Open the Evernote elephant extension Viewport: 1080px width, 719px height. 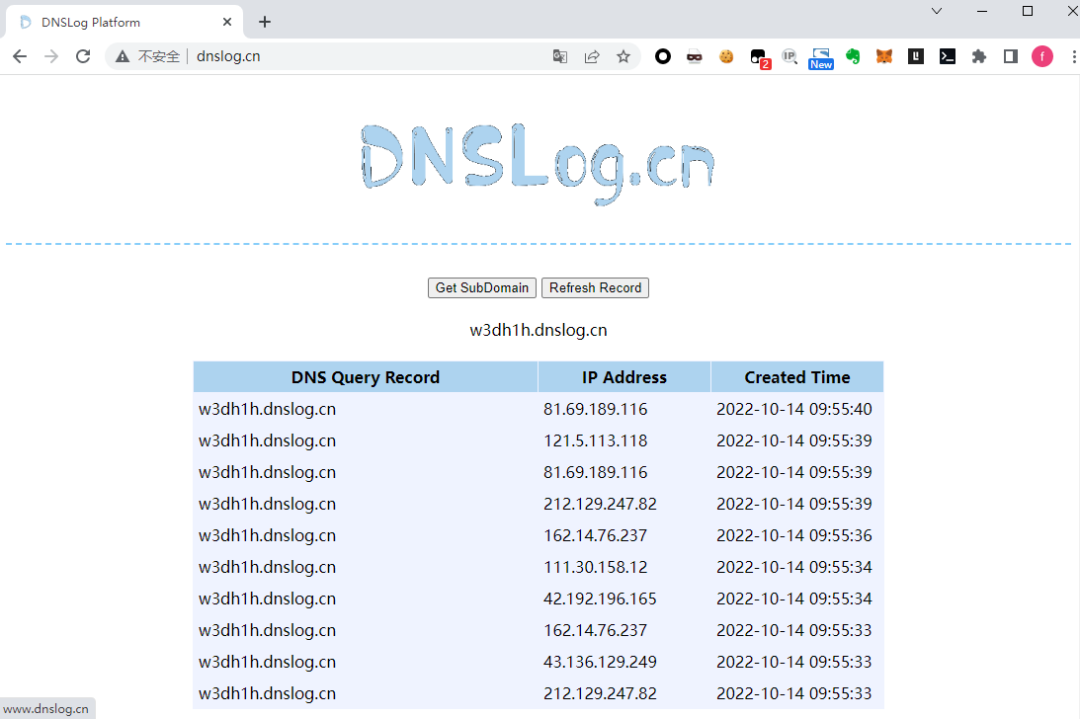click(x=853, y=56)
